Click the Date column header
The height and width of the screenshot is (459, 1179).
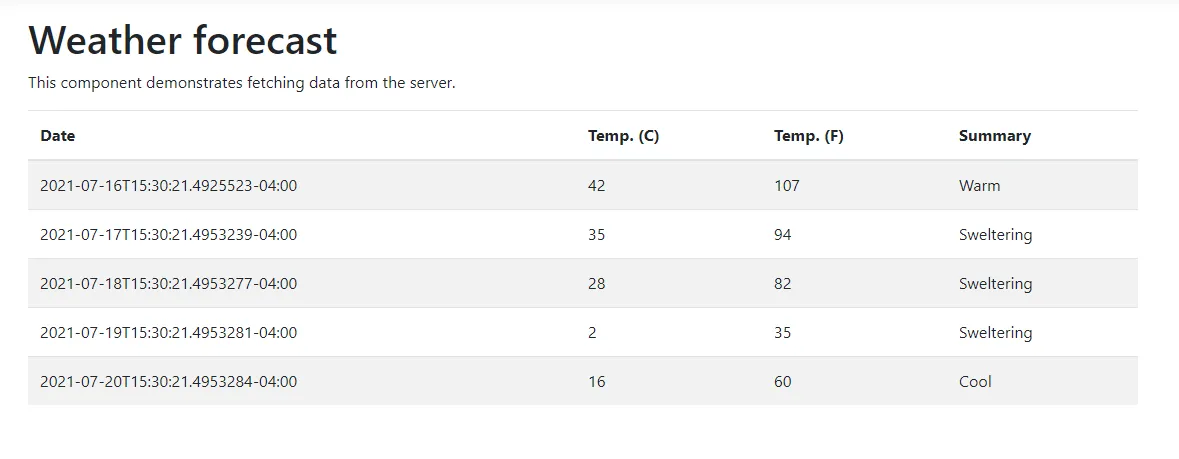[58, 136]
